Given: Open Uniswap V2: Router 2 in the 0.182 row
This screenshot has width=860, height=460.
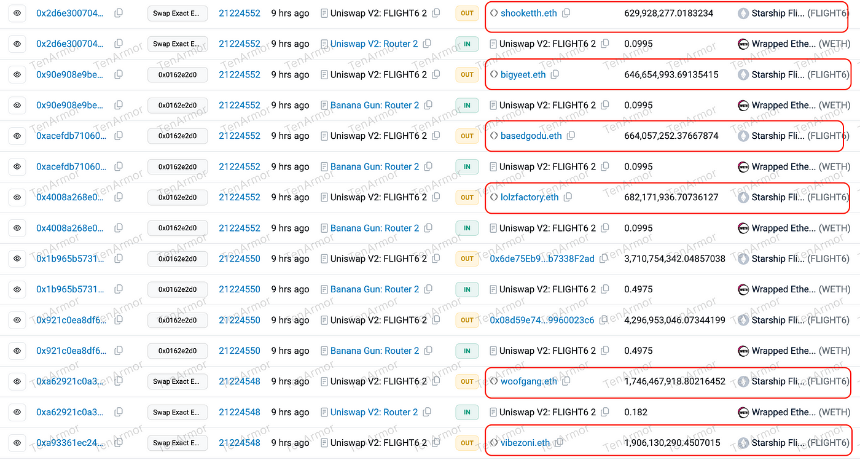Looking at the screenshot, I should click(x=374, y=412).
